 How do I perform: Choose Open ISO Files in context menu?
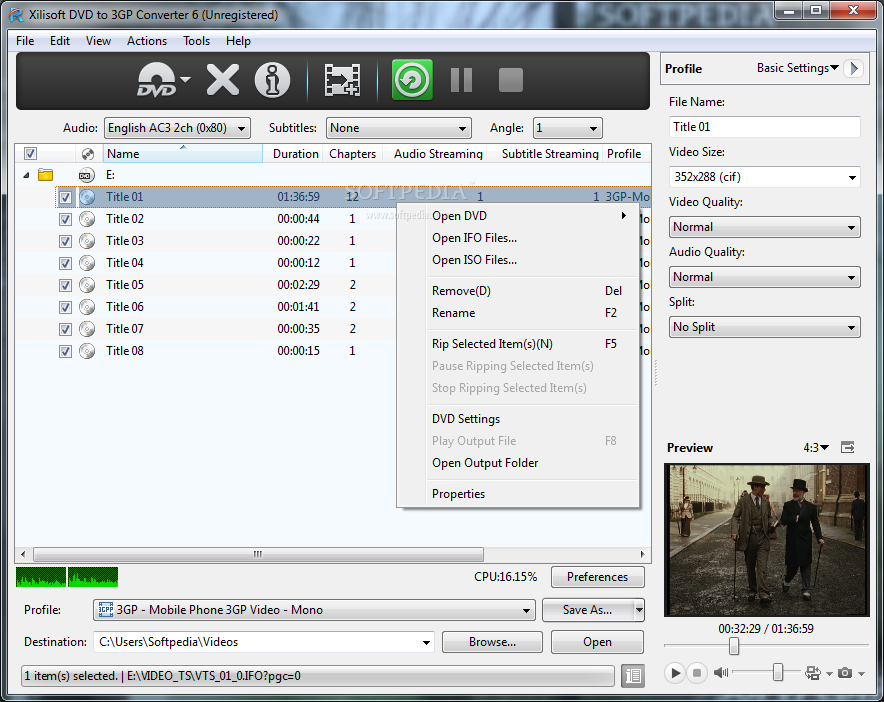coord(524,260)
